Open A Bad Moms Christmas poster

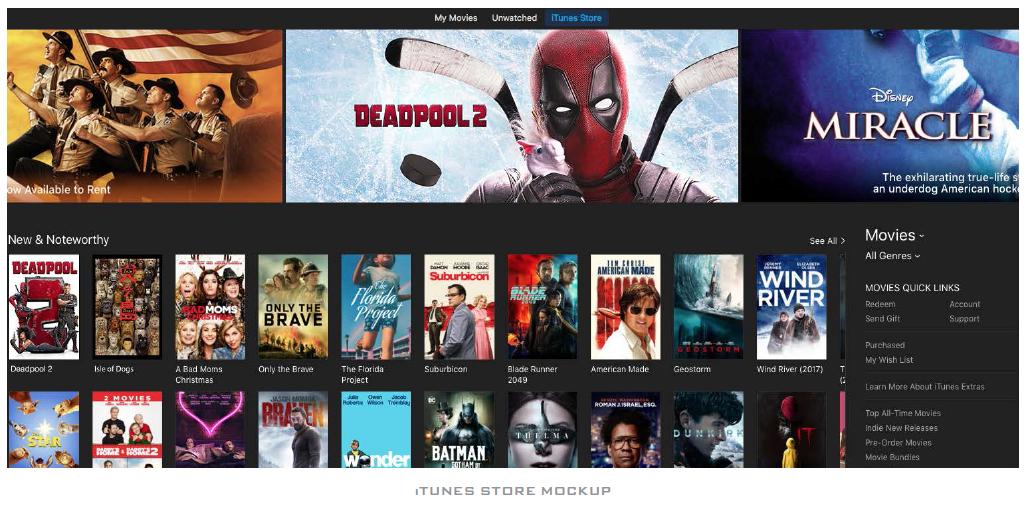tap(210, 307)
